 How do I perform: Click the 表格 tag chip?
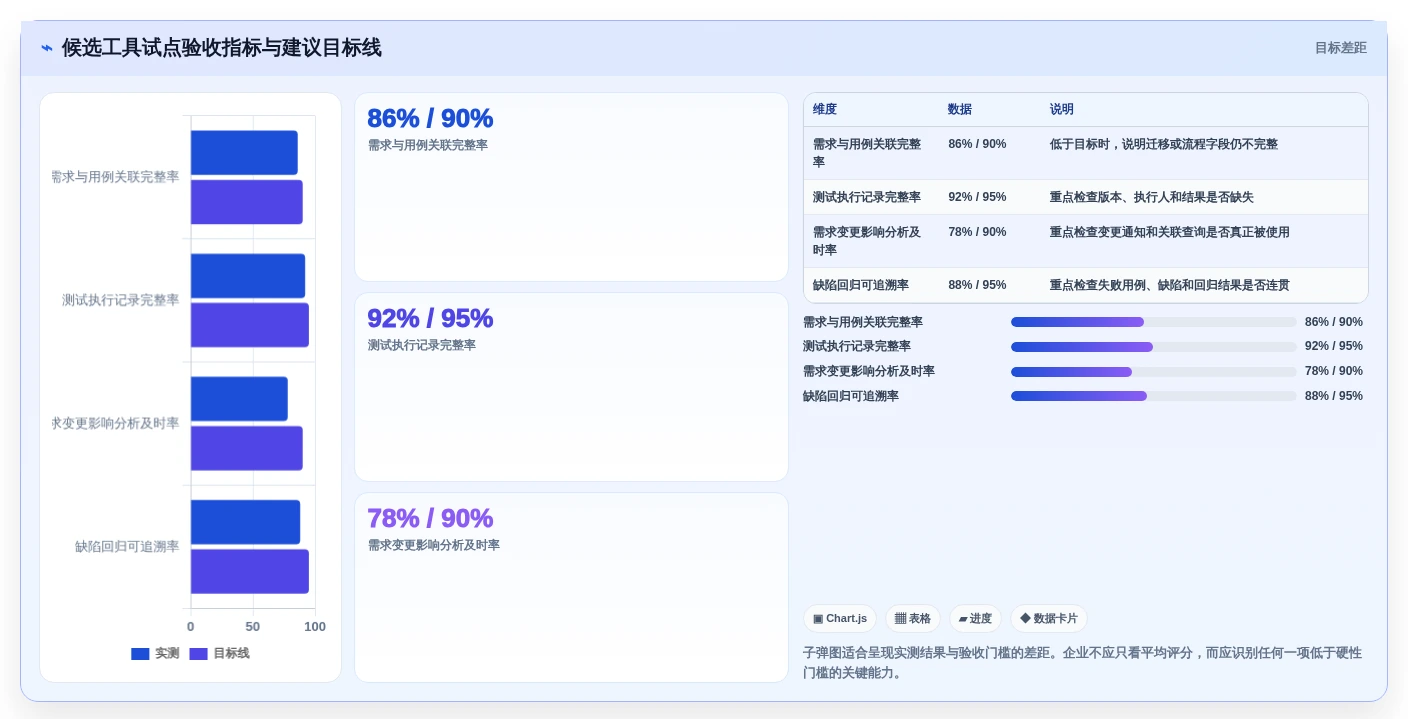[x=913, y=619]
